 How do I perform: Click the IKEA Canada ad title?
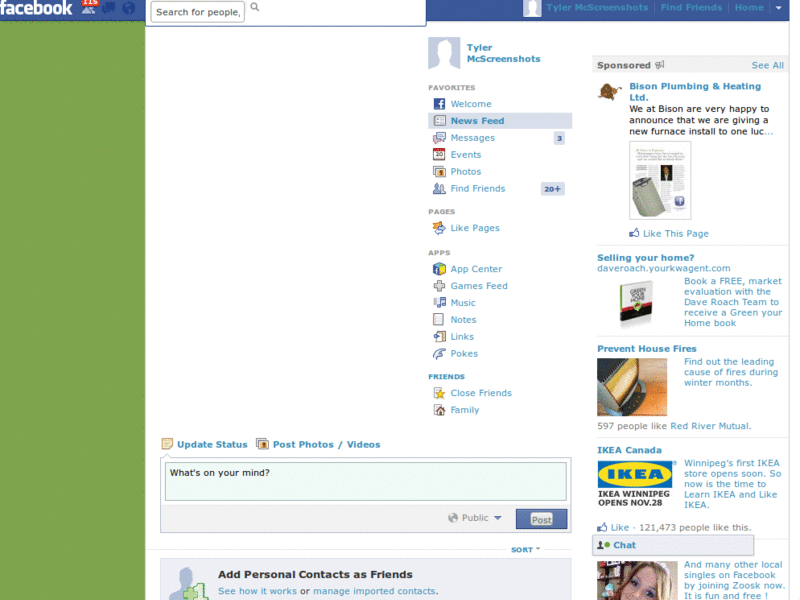[629, 450]
